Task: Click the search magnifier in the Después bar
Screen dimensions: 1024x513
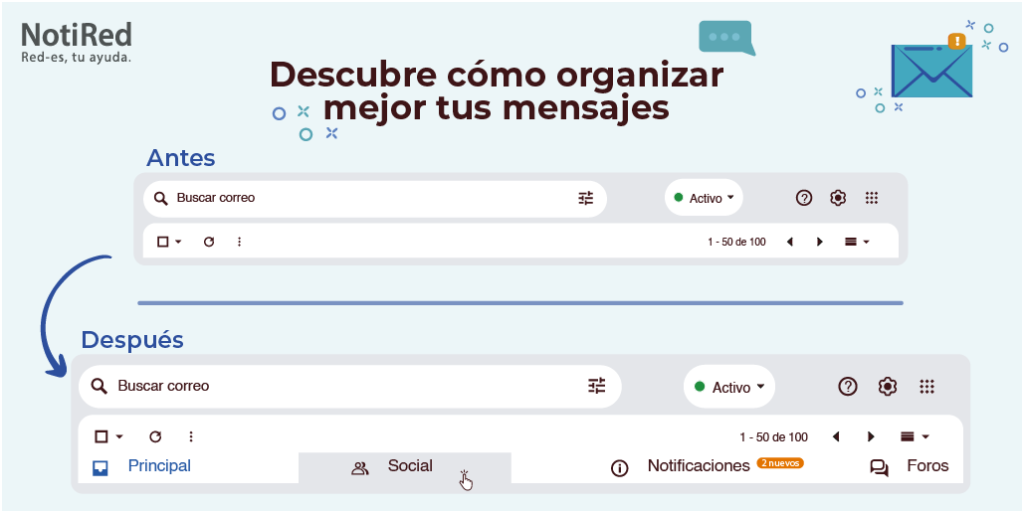Action: point(99,386)
